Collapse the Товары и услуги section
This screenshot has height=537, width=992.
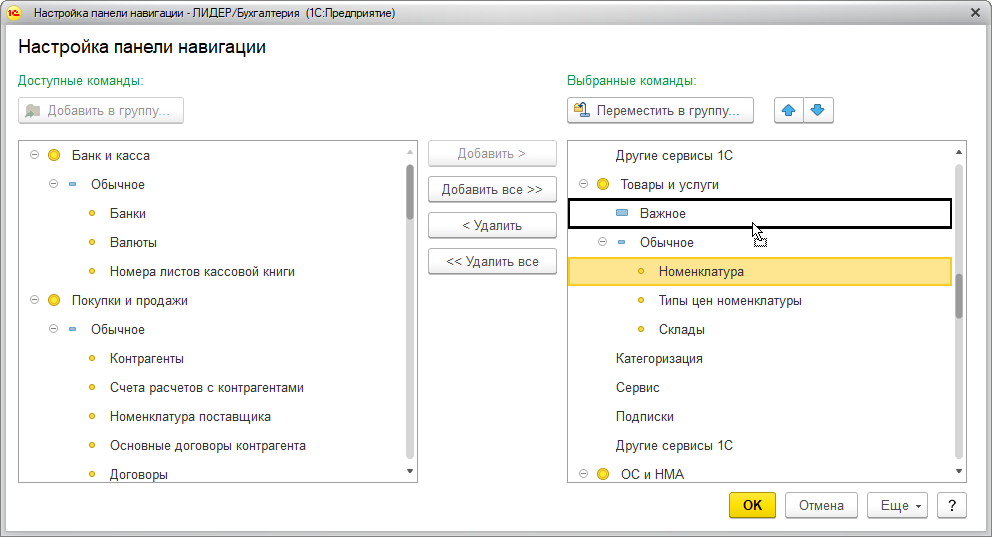point(583,184)
